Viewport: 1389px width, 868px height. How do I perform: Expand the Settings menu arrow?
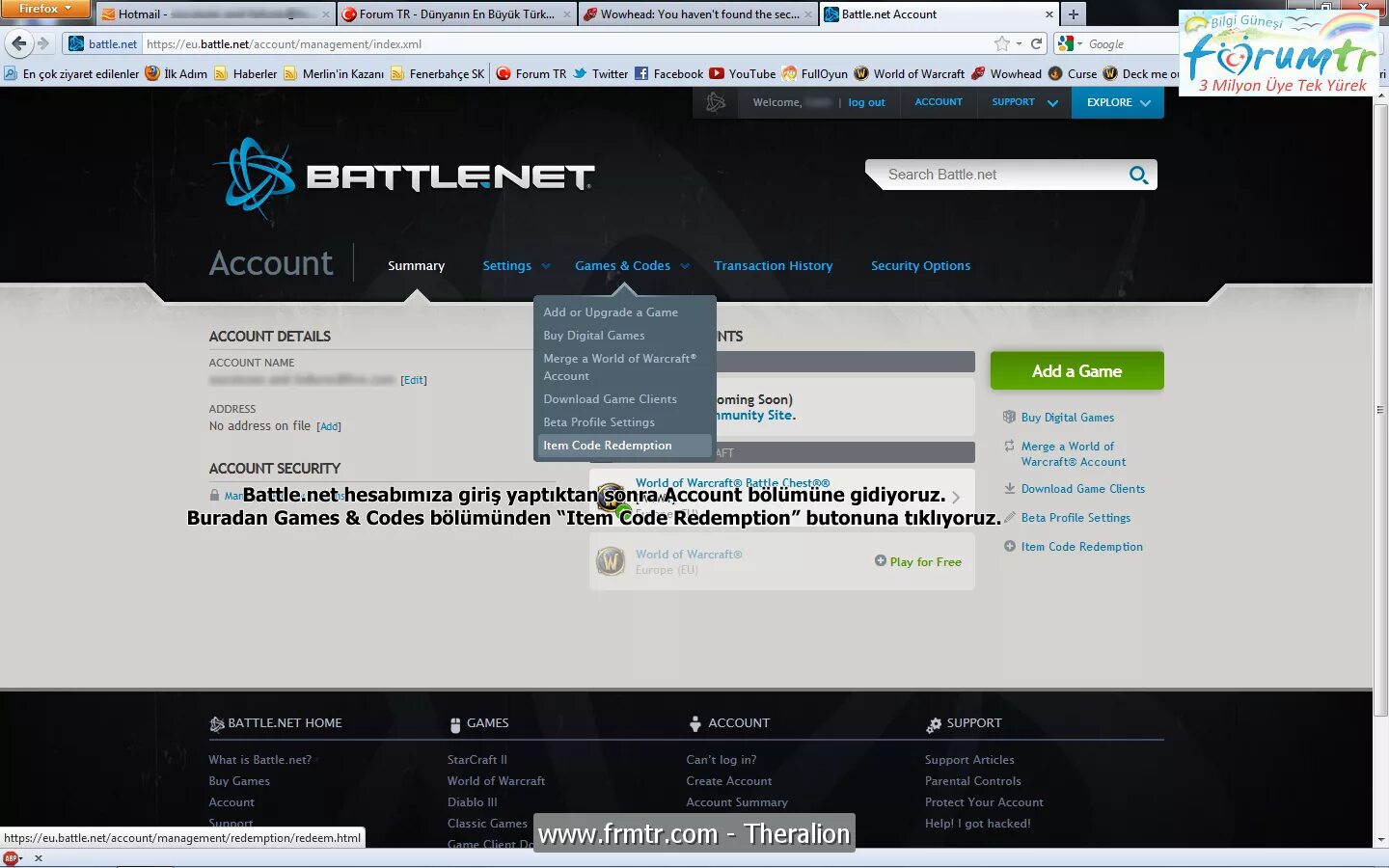click(546, 266)
